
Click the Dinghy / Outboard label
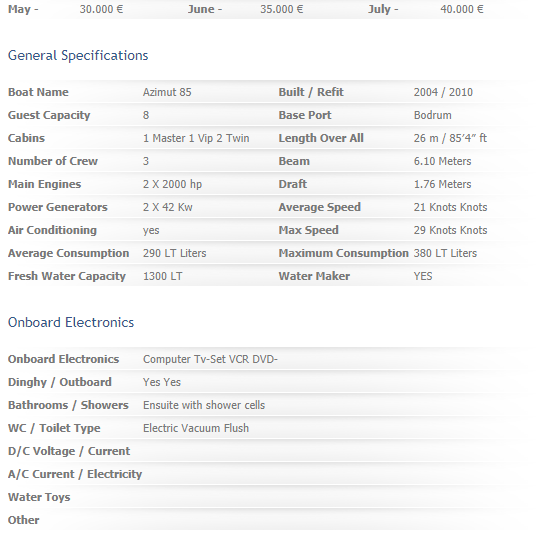60,382
